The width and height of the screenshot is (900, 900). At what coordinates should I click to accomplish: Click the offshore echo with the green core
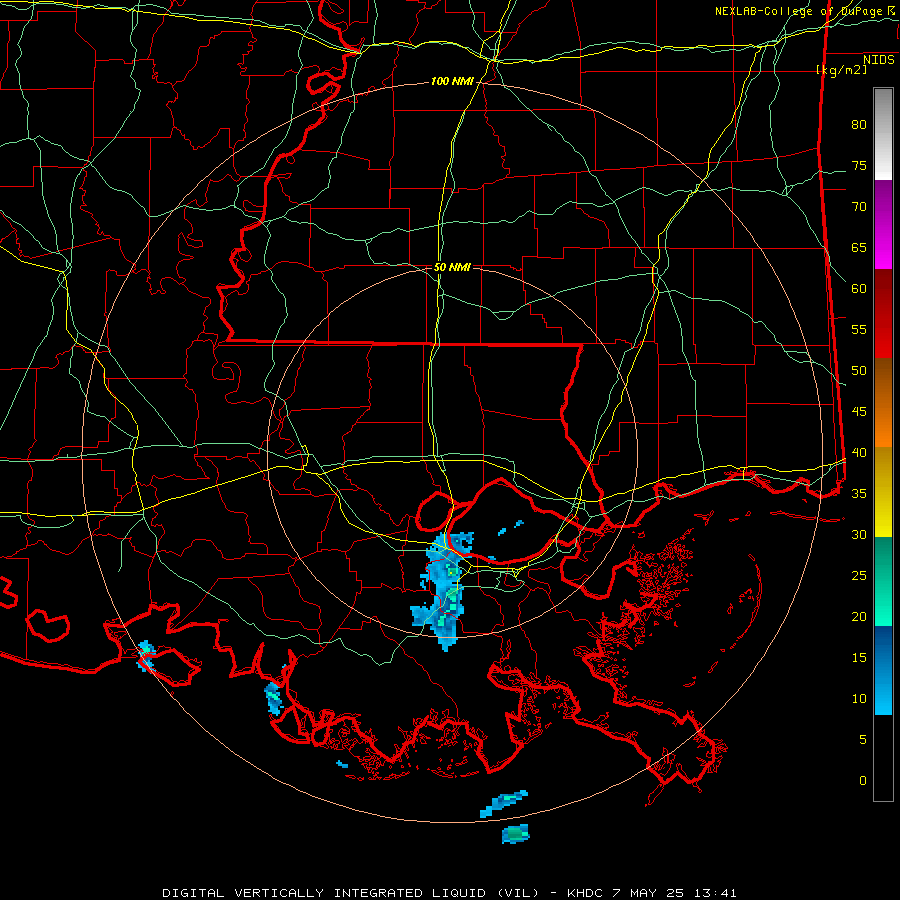point(515,834)
